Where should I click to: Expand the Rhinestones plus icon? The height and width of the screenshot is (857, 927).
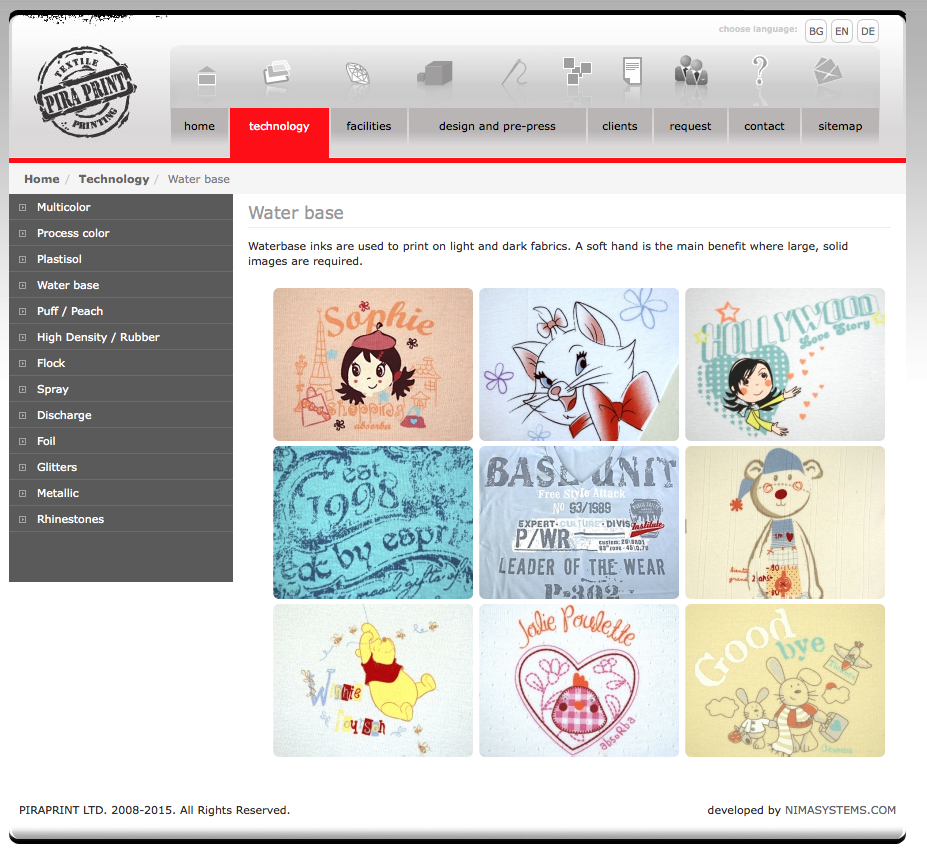click(23, 519)
